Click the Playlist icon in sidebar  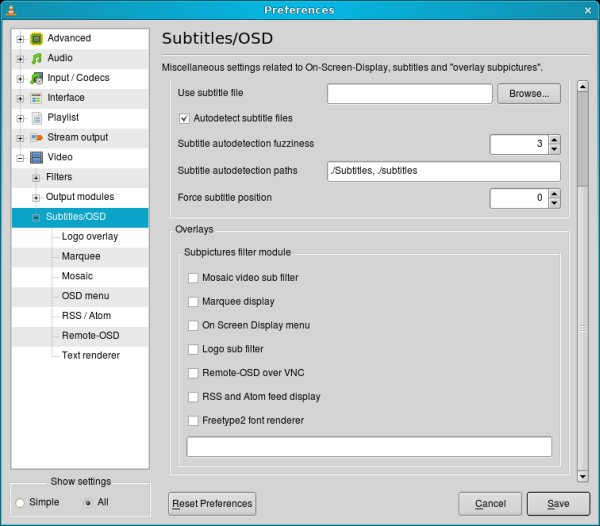click(x=37, y=118)
